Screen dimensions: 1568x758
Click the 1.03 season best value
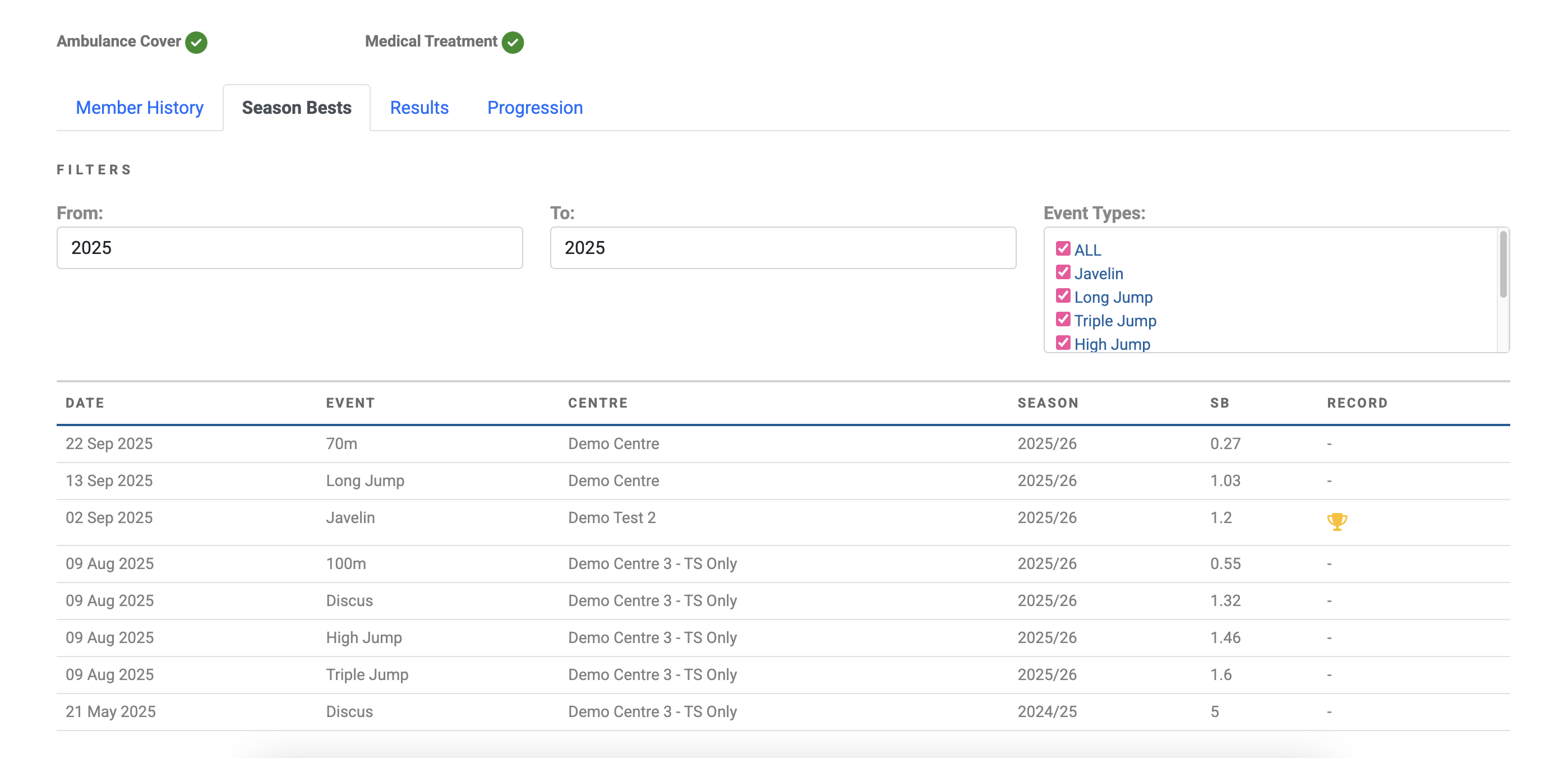1225,480
